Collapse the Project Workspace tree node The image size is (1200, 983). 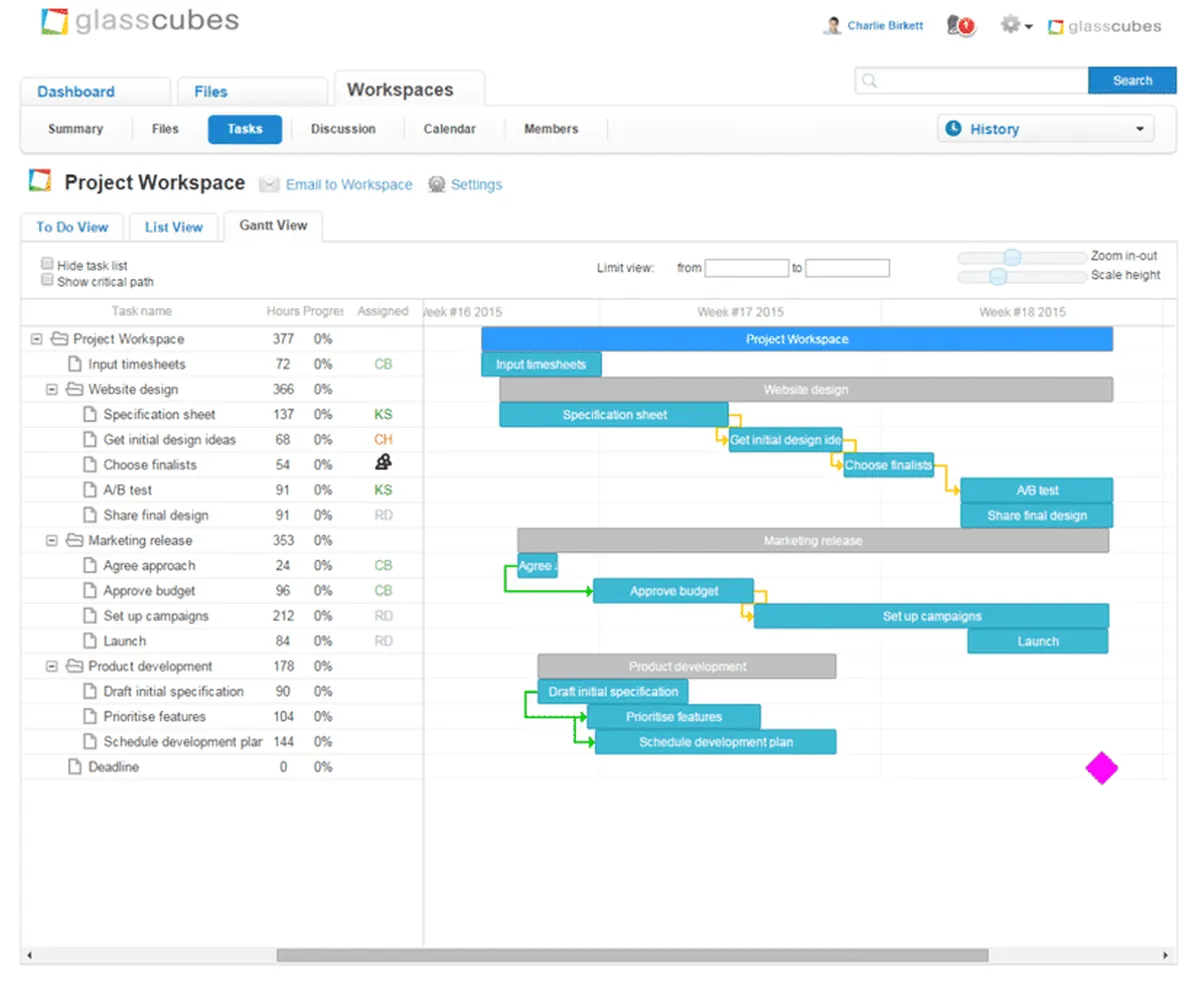(x=37, y=339)
